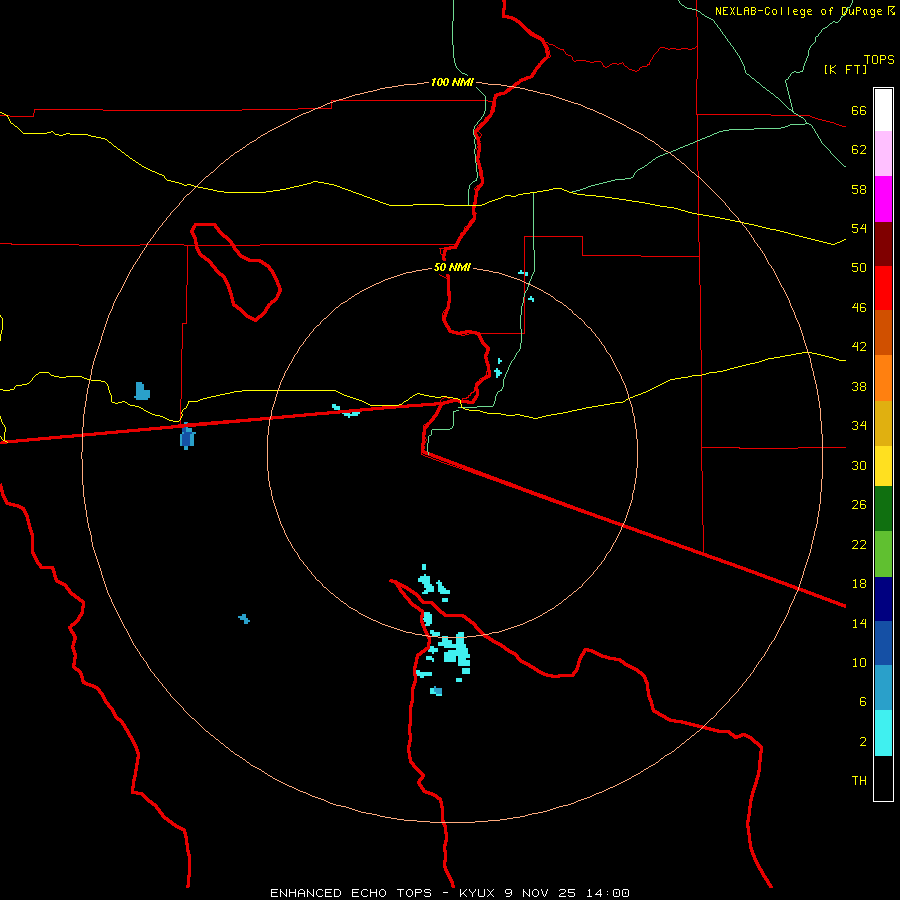Click the 50 NMI range ring label
The height and width of the screenshot is (900, 900).
(x=452, y=267)
